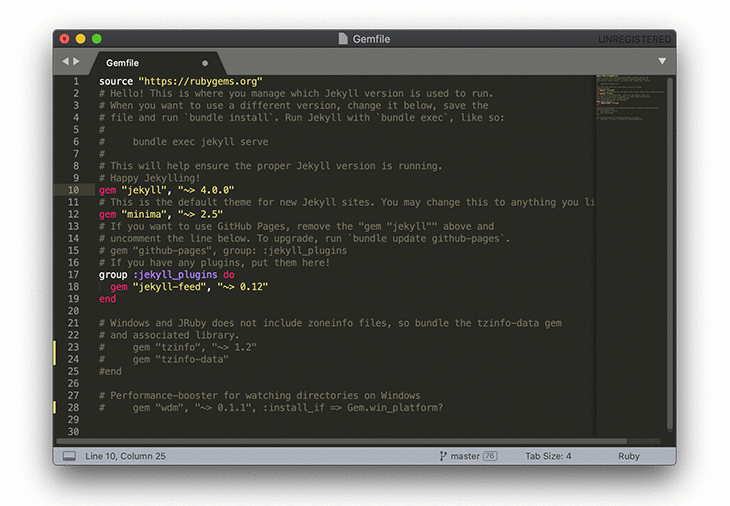This screenshot has width=730, height=506.
Task: Click the "~> 0.12" version string
Action: tap(243, 287)
